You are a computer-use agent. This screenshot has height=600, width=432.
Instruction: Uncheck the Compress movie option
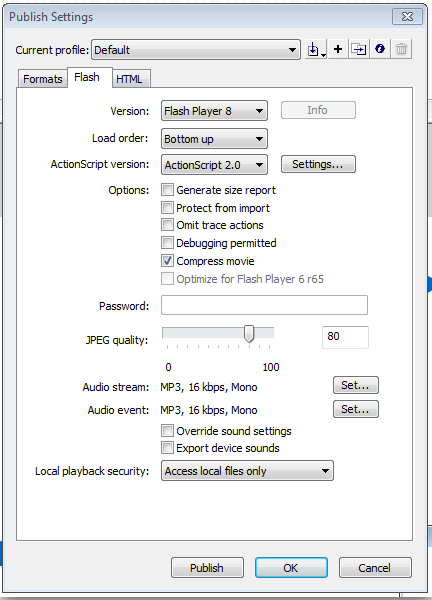[167, 261]
